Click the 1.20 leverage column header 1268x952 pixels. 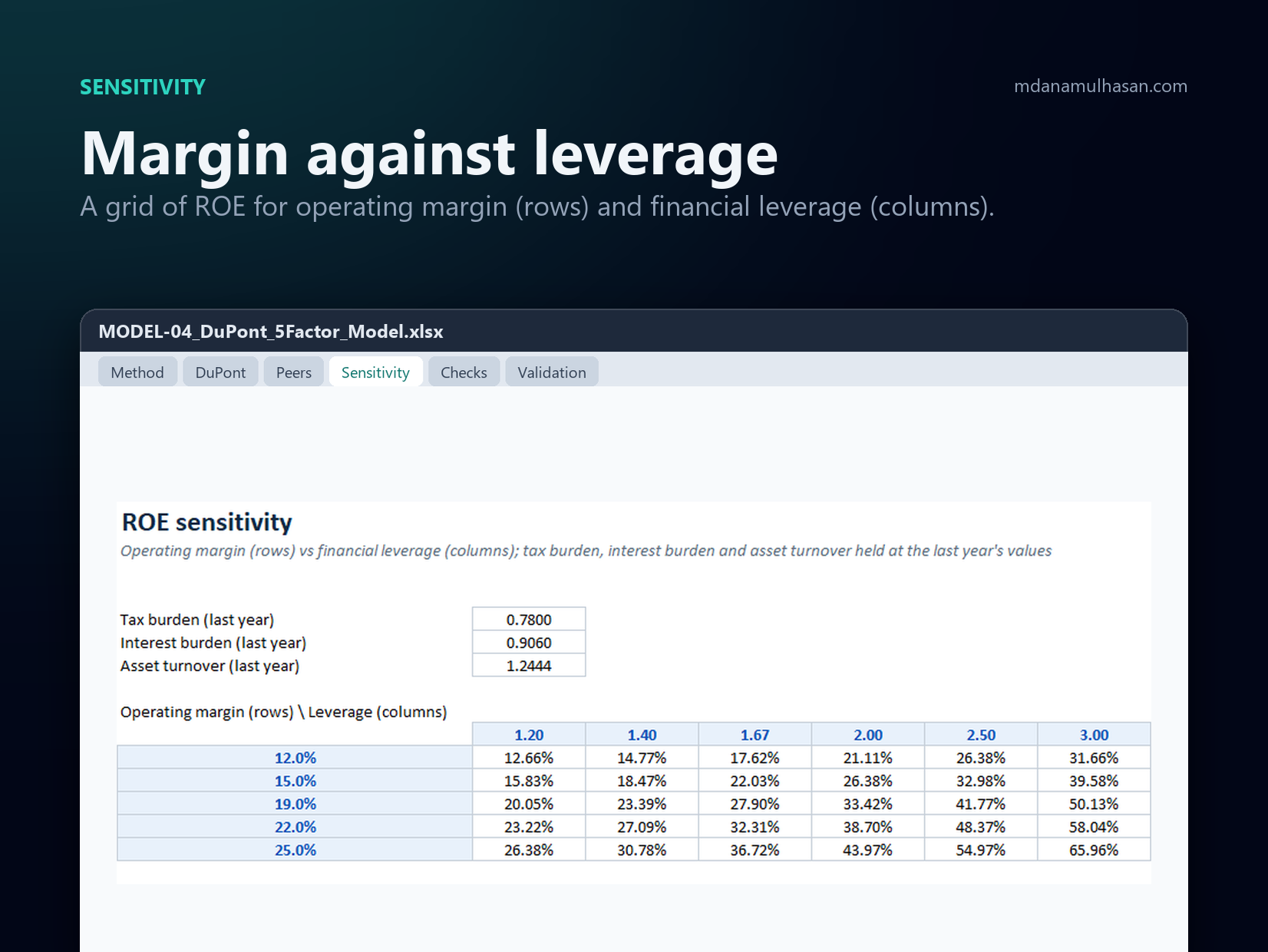coord(529,735)
